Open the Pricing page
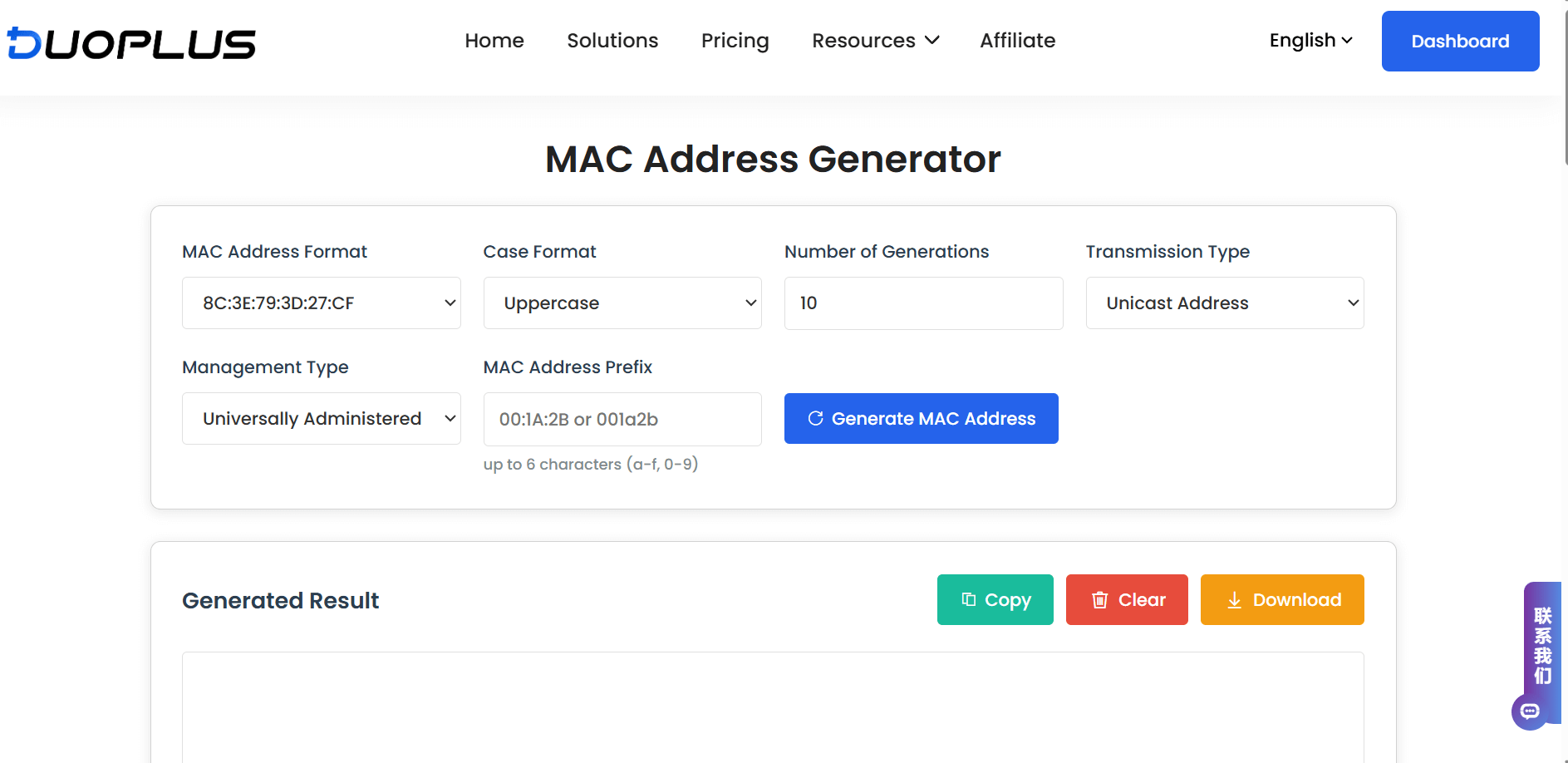This screenshot has width=1568, height=763. (x=735, y=41)
